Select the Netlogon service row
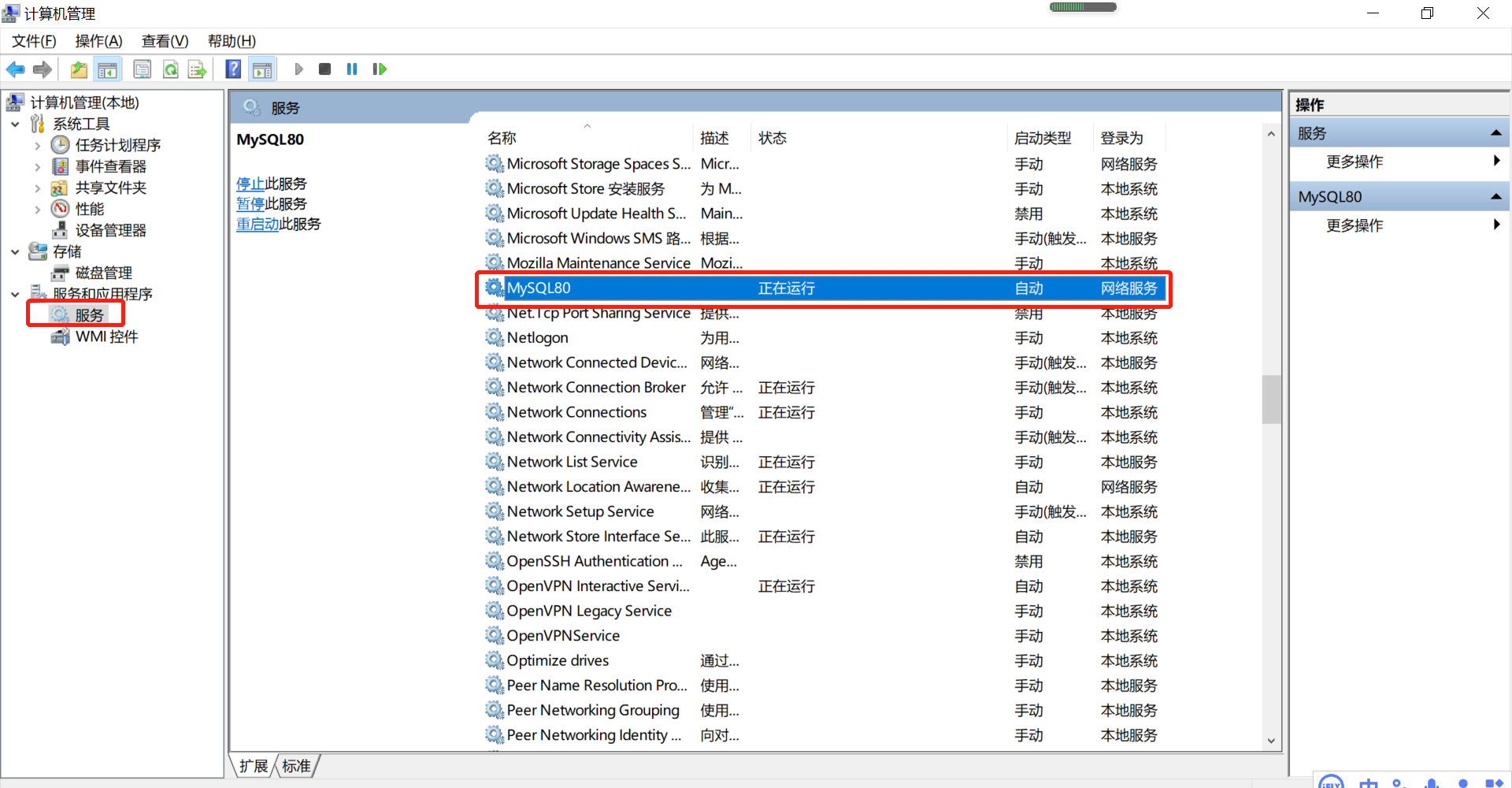The height and width of the screenshot is (788, 1512). pyautogui.click(x=824, y=338)
